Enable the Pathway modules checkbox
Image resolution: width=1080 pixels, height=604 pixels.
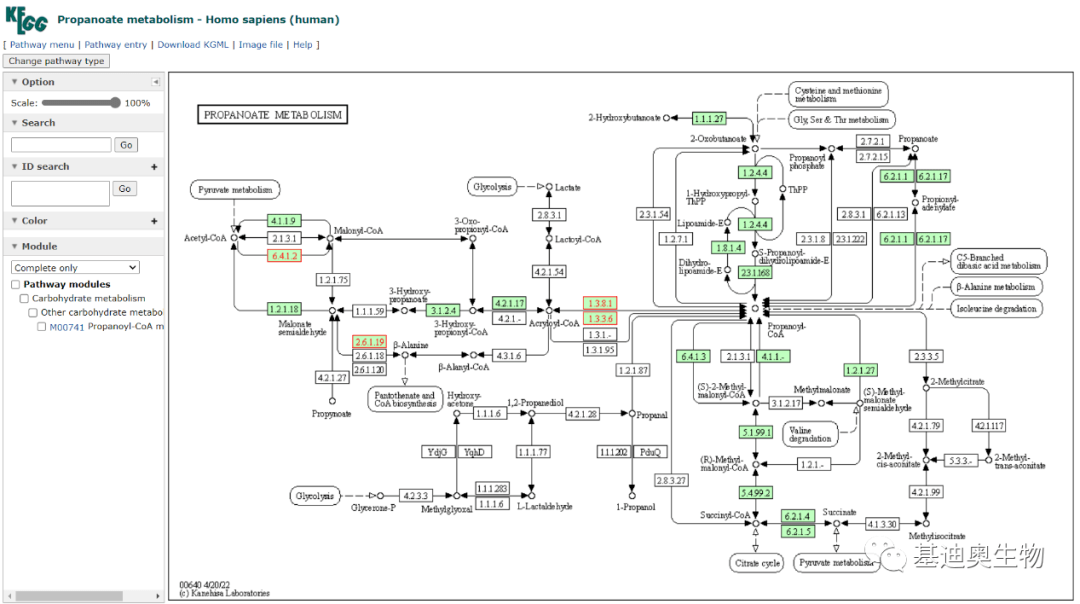(15, 285)
